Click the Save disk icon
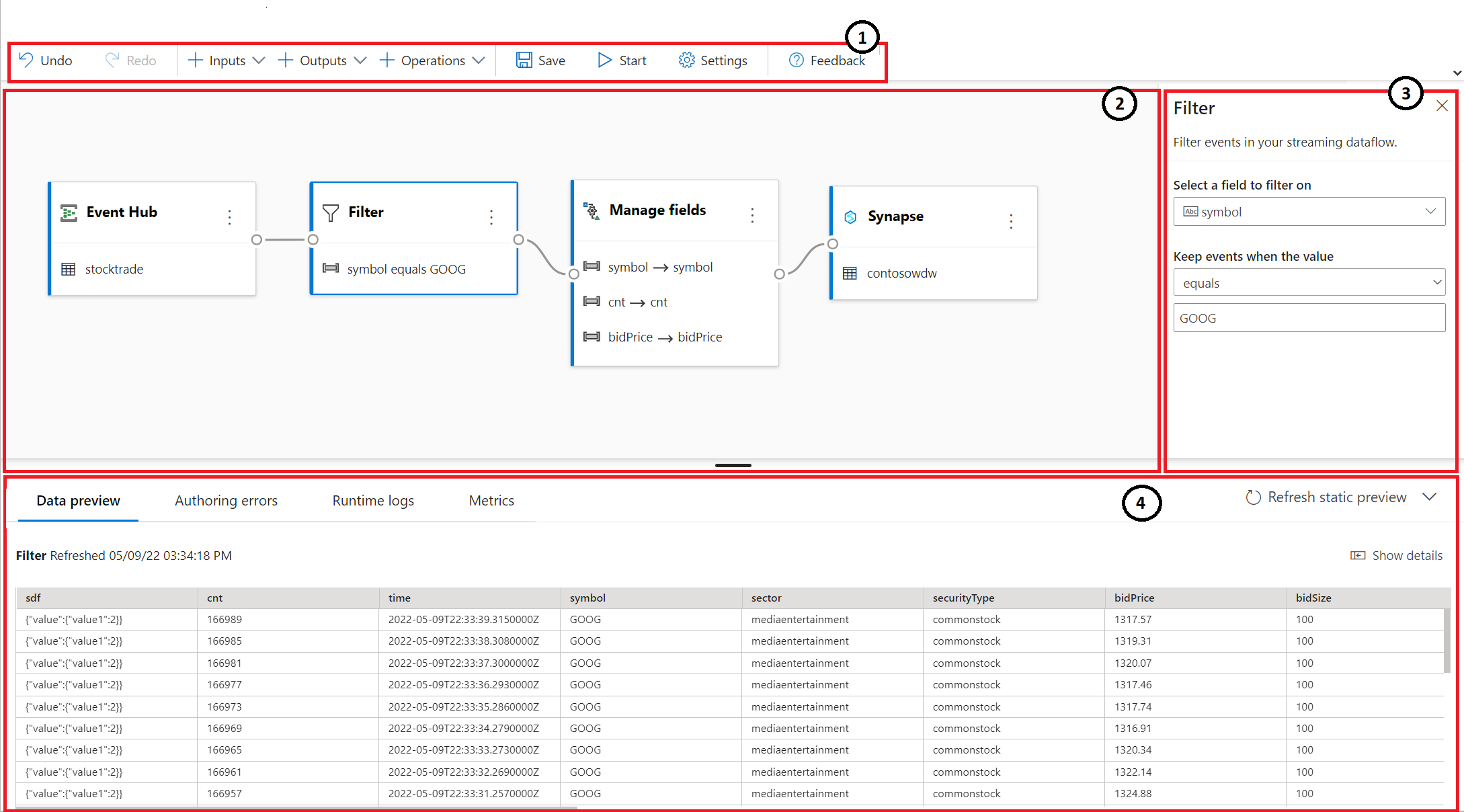Screen dimensions: 1464x812 click(x=524, y=60)
